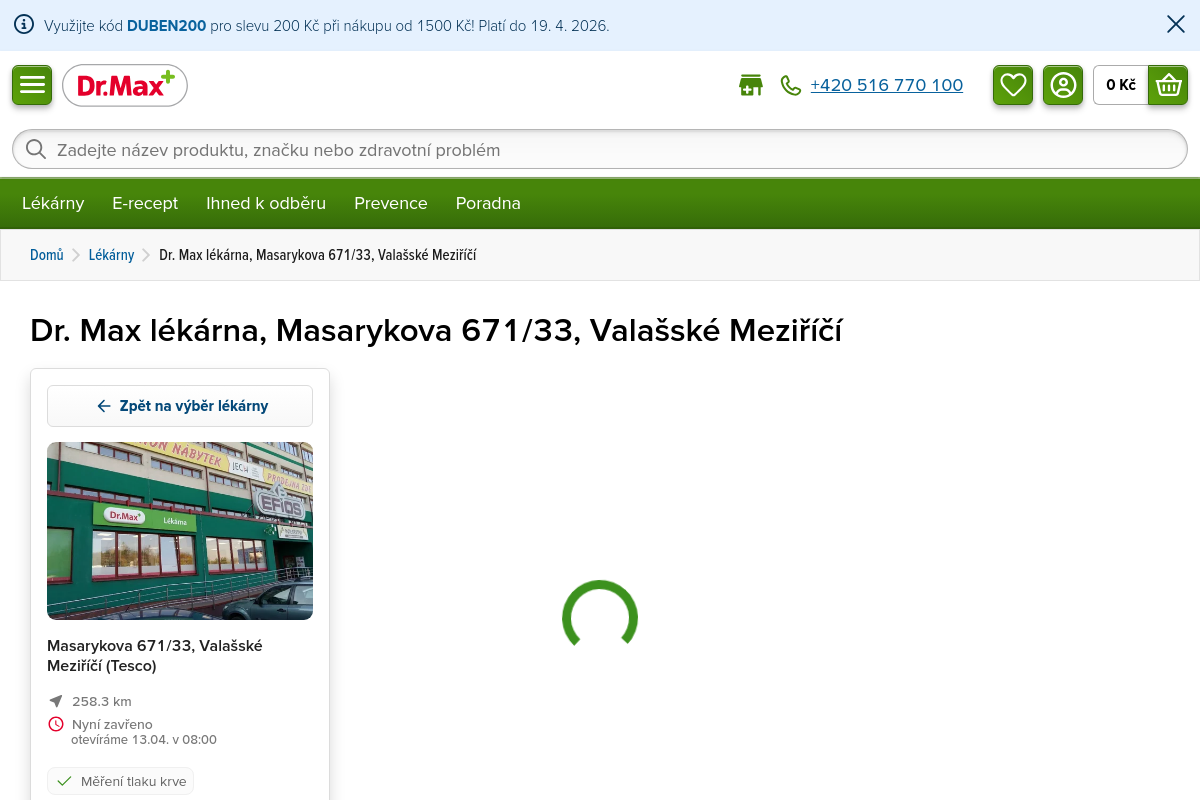The height and width of the screenshot is (800, 1200).
Task: Focus the product search input field
Action: pyautogui.click(x=600, y=150)
